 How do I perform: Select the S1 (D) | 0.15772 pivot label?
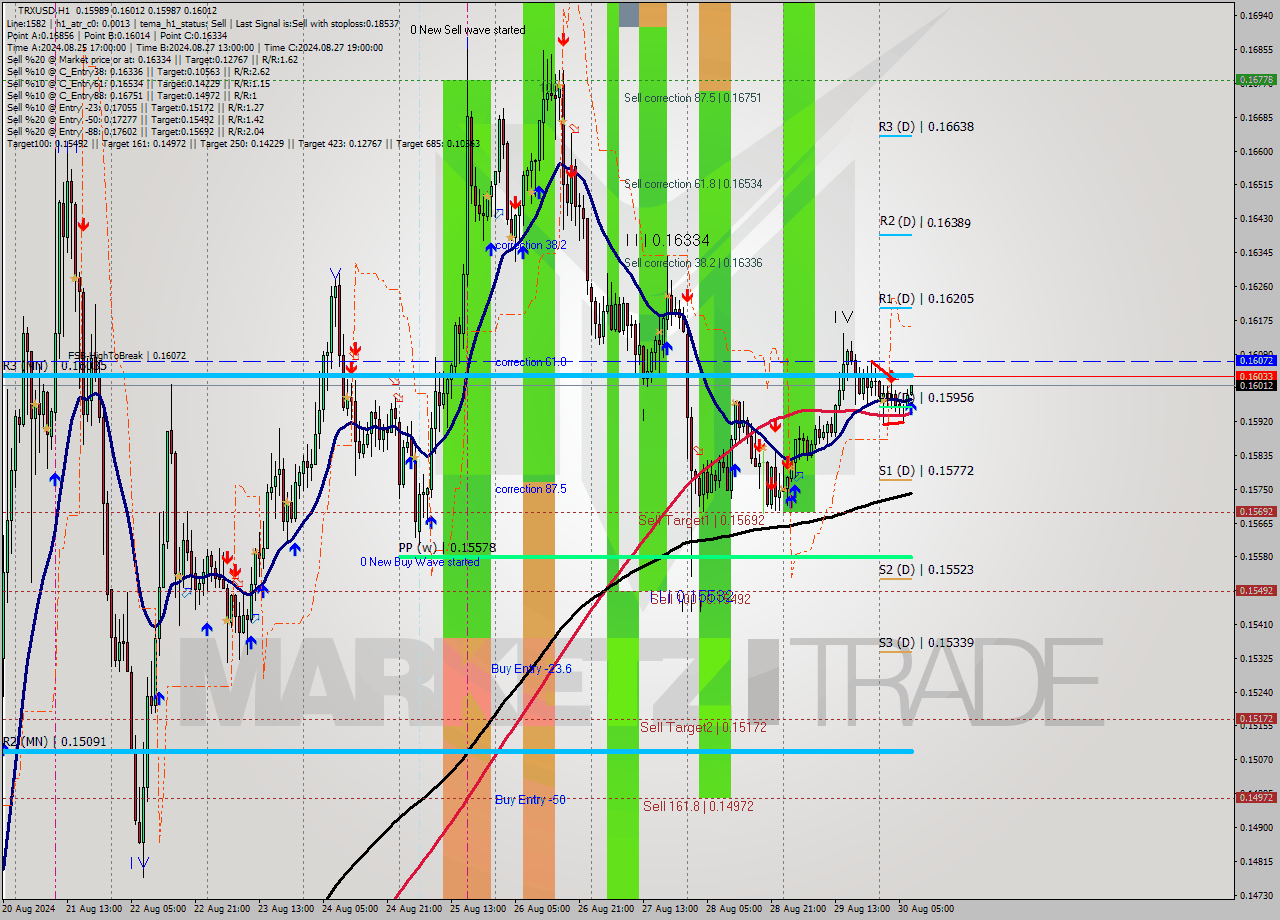click(926, 471)
